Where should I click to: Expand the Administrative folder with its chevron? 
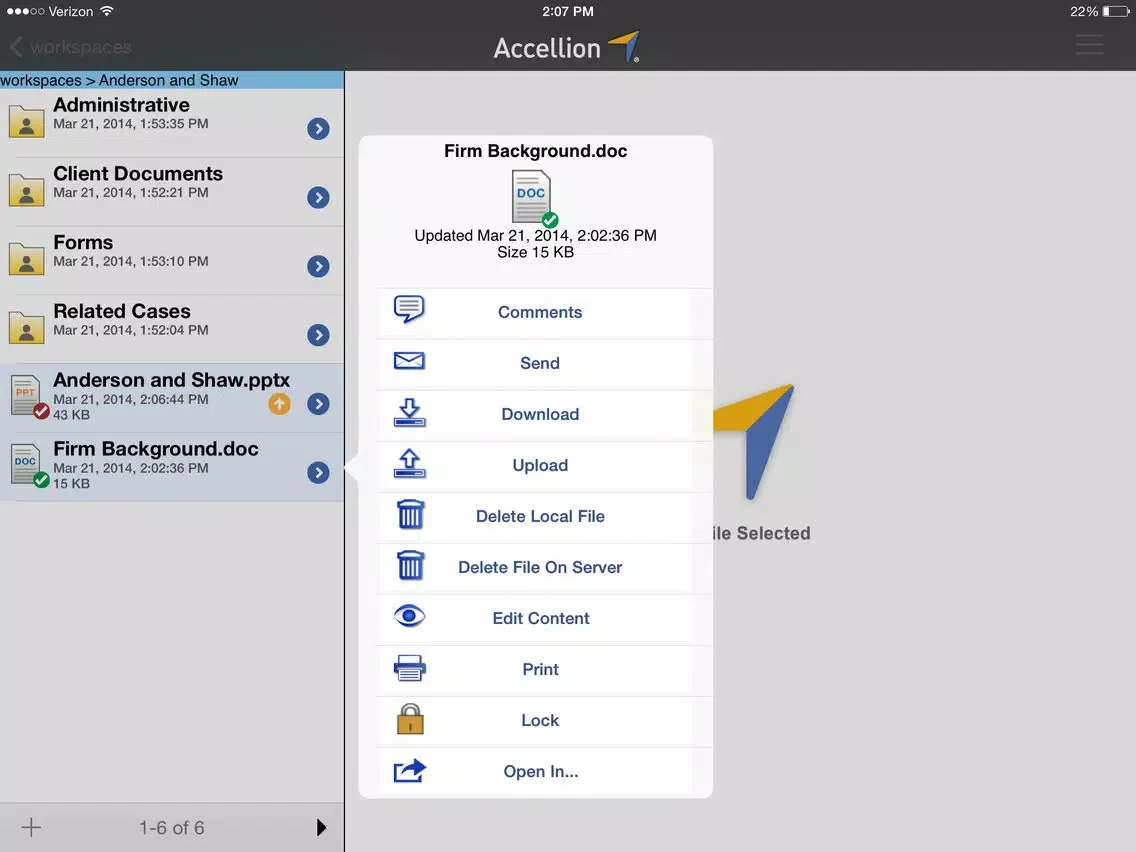click(x=318, y=128)
